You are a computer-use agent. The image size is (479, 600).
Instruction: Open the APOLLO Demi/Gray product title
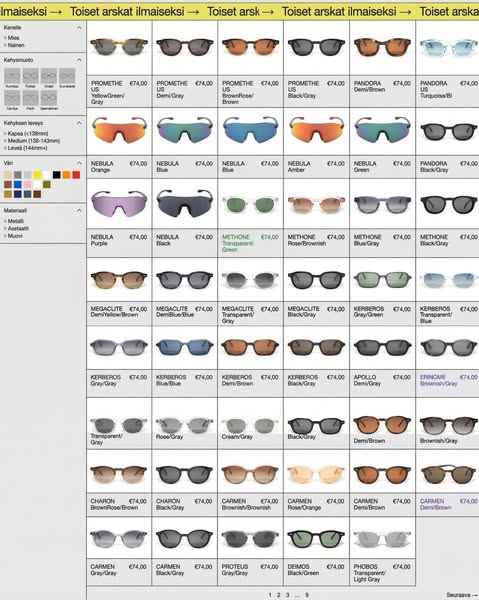point(367,380)
